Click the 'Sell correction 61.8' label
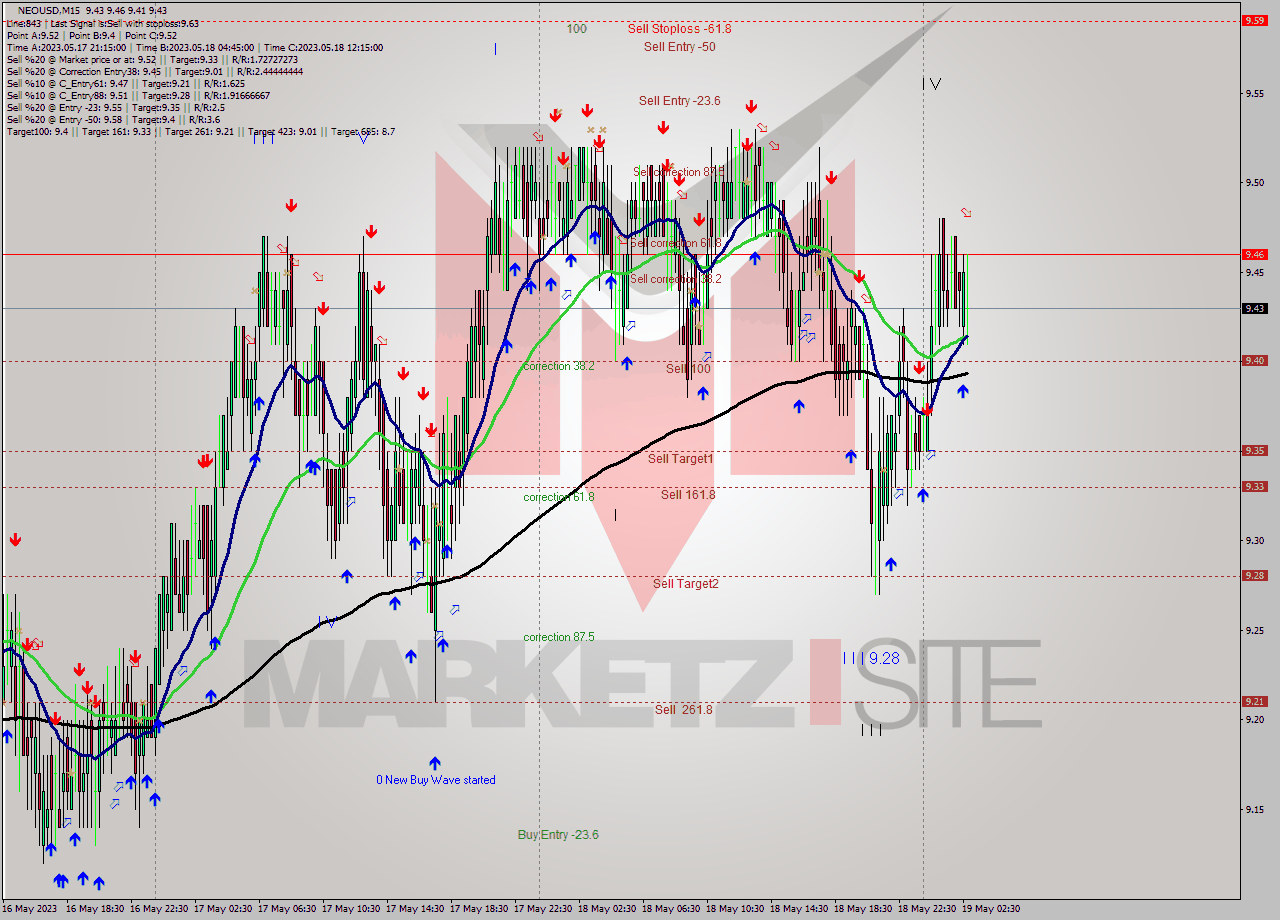 tap(676, 243)
